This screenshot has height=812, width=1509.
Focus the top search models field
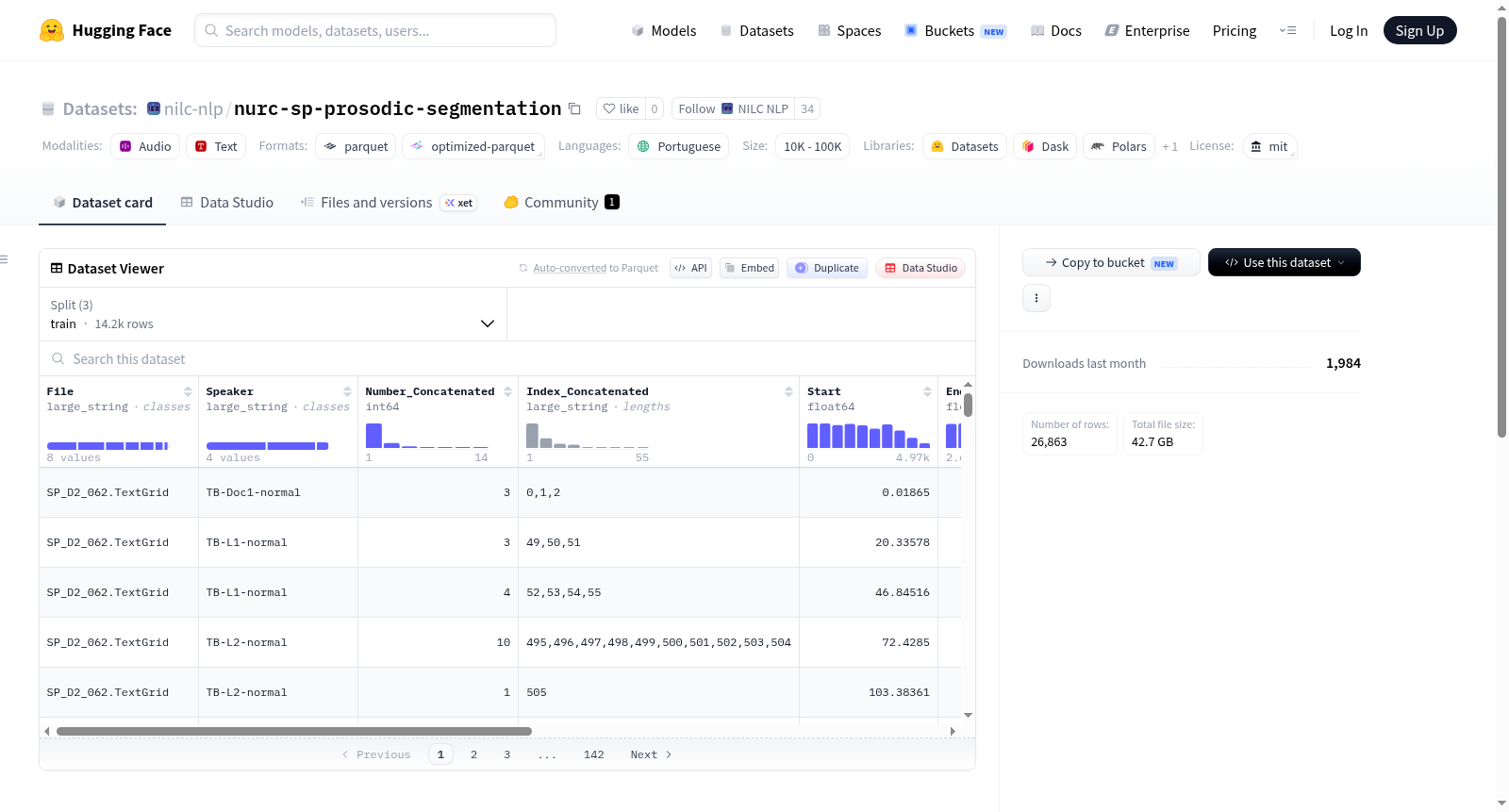click(x=375, y=30)
